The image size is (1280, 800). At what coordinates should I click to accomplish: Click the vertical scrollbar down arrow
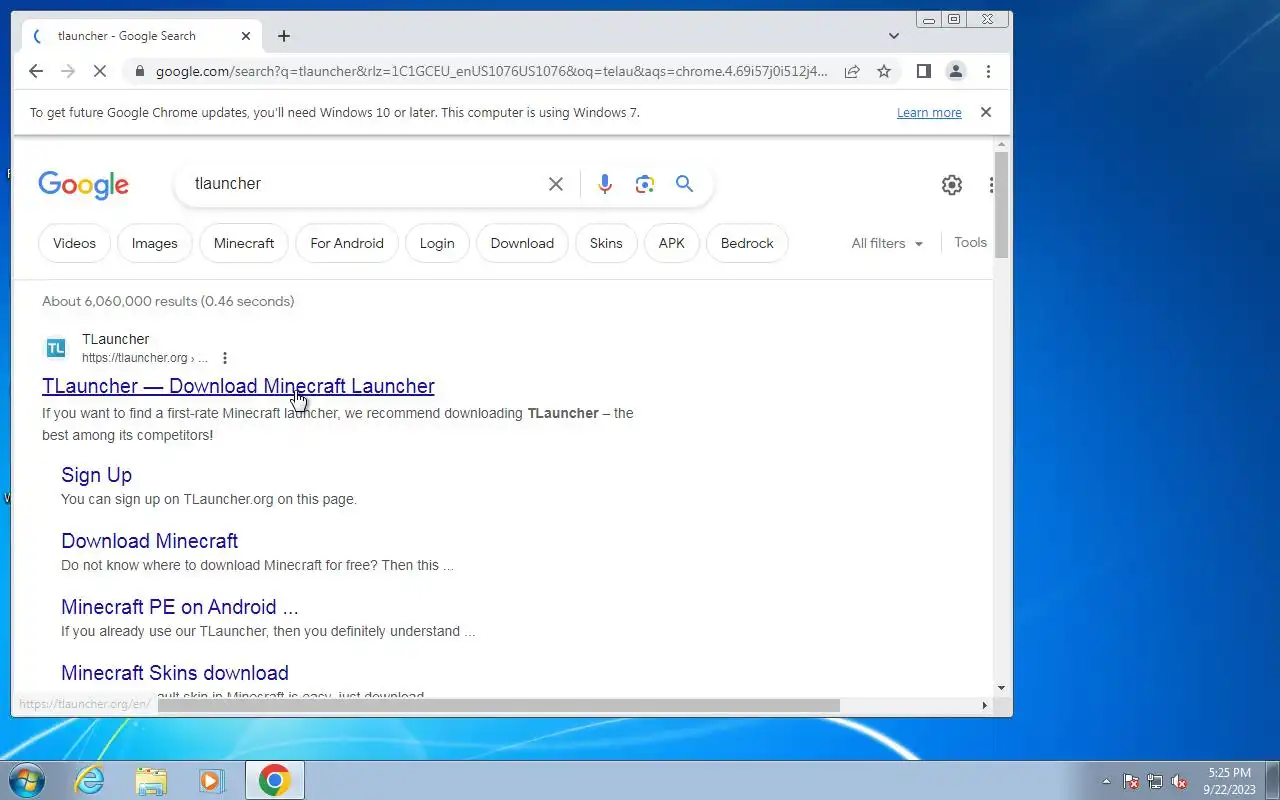(x=1002, y=688)
